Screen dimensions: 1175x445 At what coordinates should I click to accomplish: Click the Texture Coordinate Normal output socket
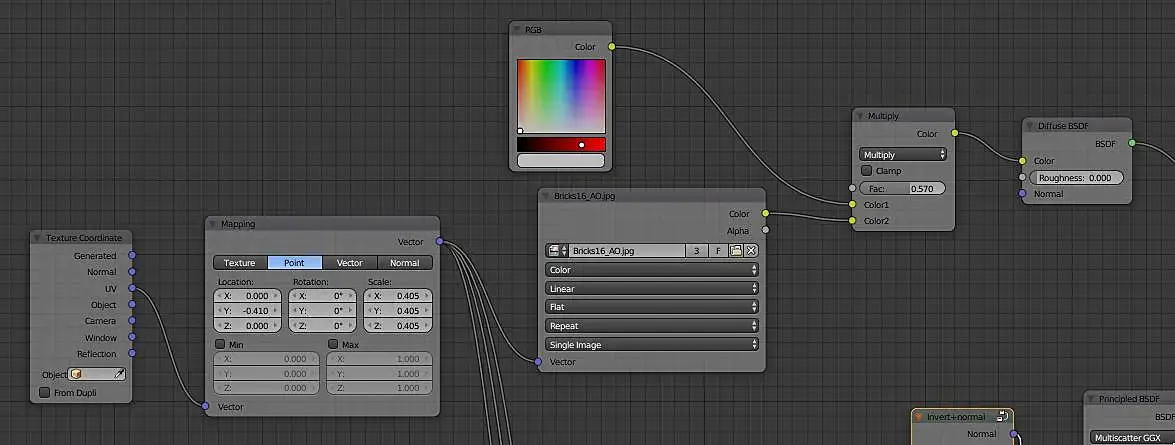[x=132, y=272]
